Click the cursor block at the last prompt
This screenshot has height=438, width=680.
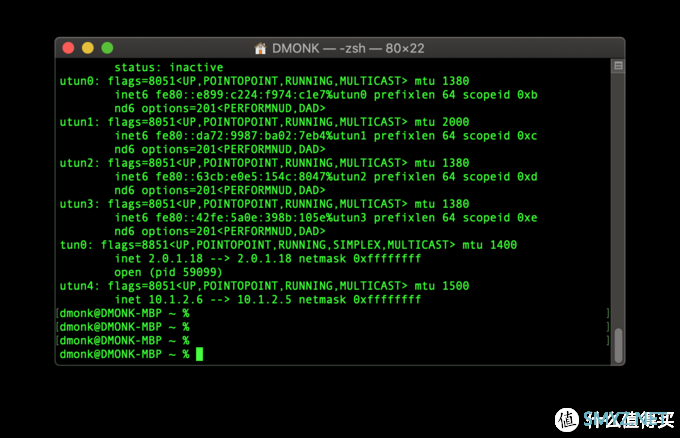[199, 354]
